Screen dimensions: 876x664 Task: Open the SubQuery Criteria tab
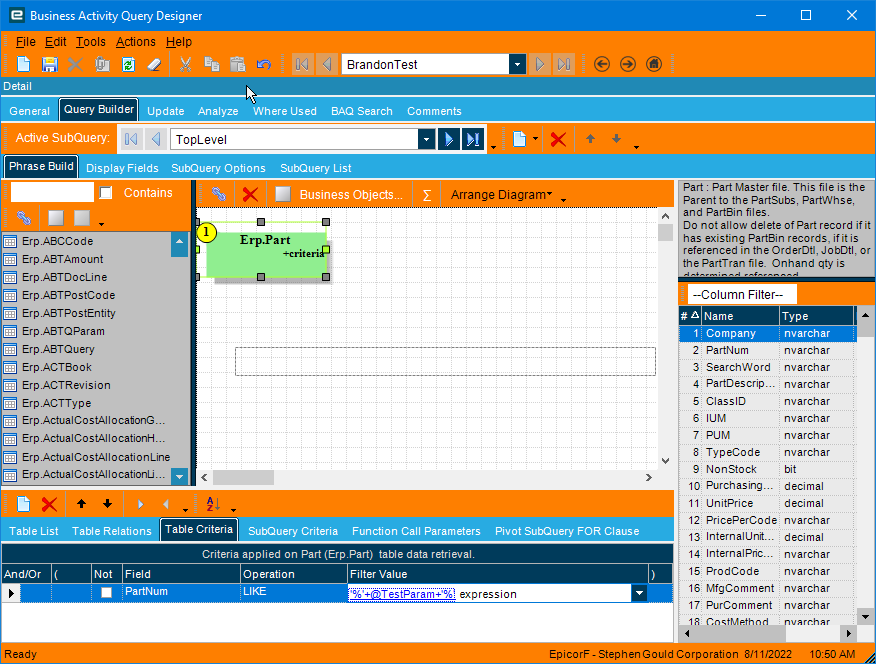(293, 531)
